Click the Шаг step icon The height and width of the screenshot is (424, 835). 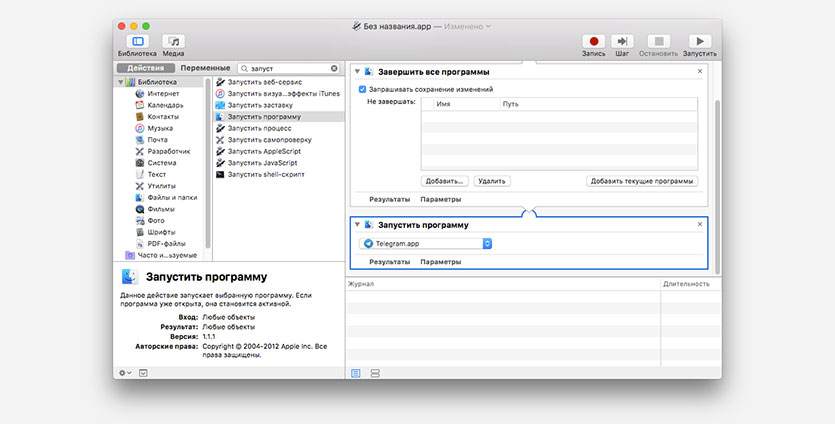click(x=623, y=42)
